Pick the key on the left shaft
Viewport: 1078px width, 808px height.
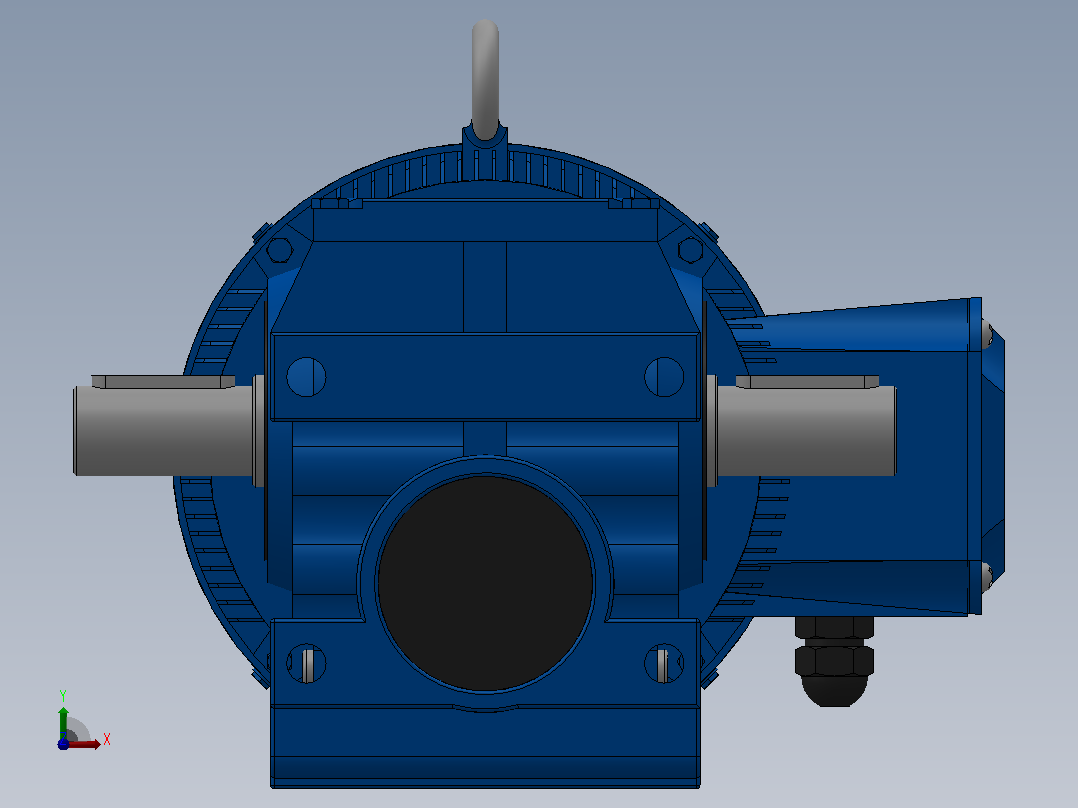(163, 382)
